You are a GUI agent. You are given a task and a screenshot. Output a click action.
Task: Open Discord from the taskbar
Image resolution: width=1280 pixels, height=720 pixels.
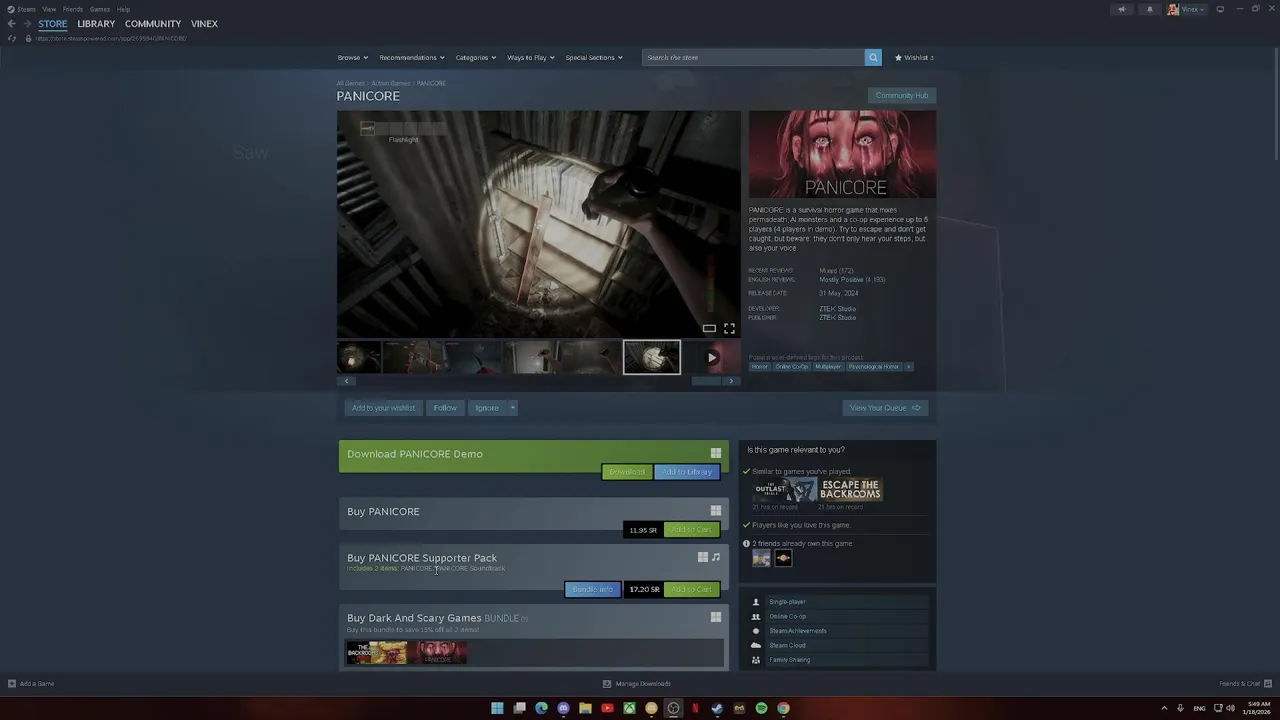click(x=563, y=708)
